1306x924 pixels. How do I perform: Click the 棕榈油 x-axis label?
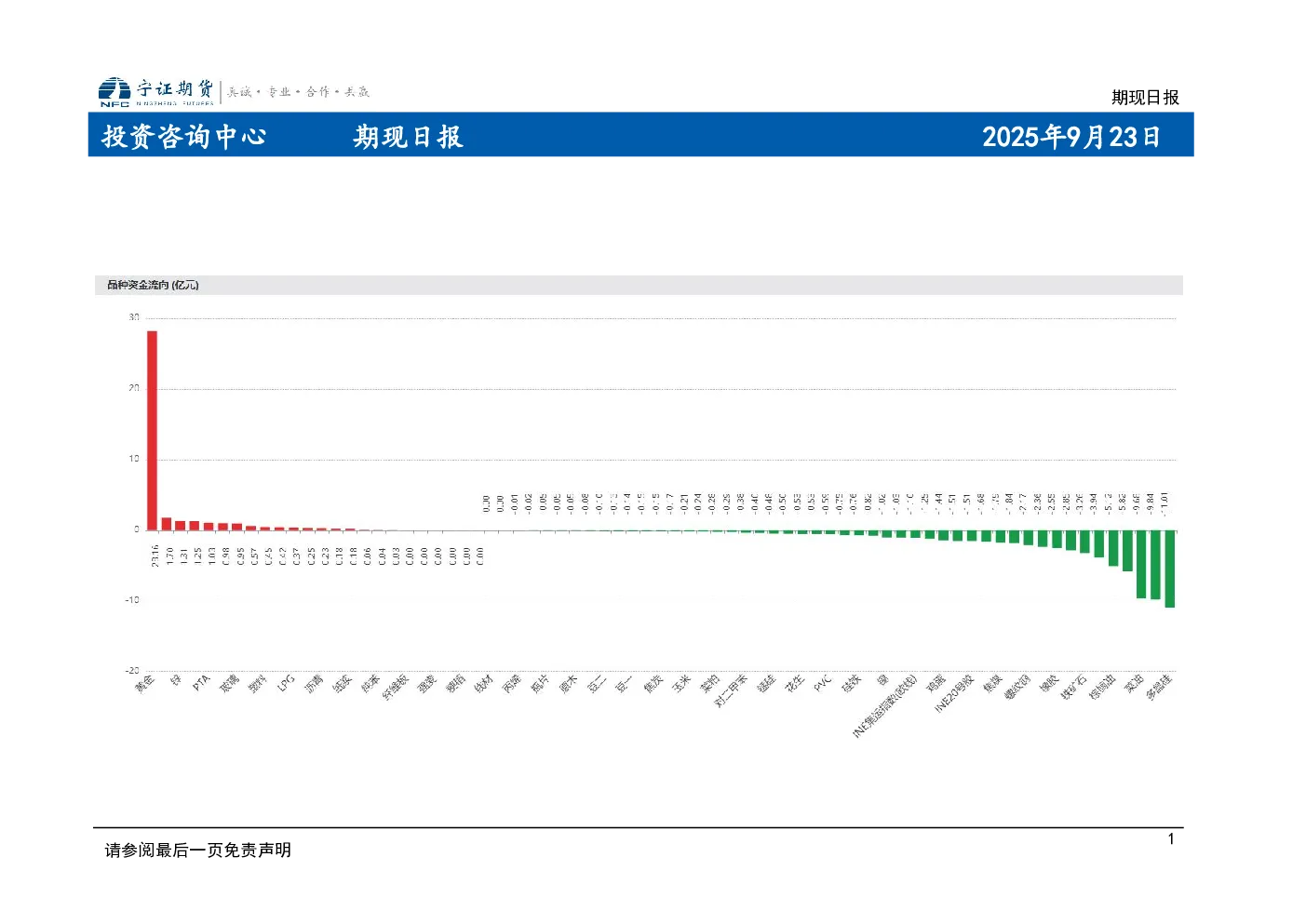1102,687
